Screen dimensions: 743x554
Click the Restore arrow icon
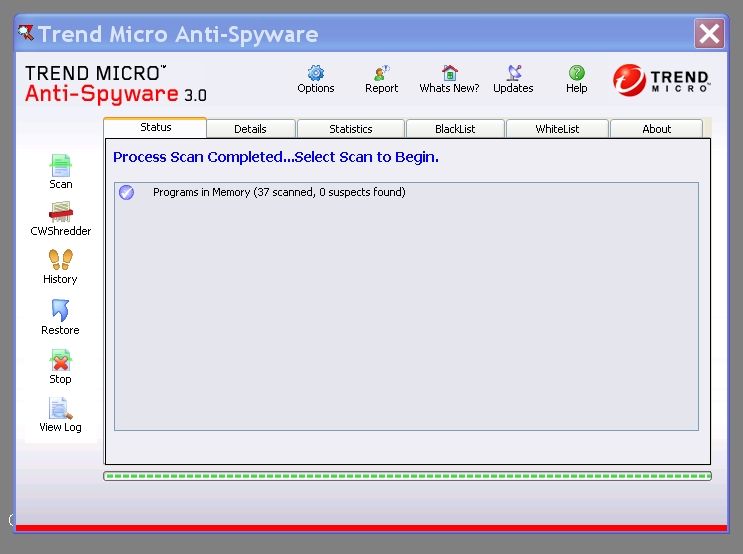coord(61,310)
